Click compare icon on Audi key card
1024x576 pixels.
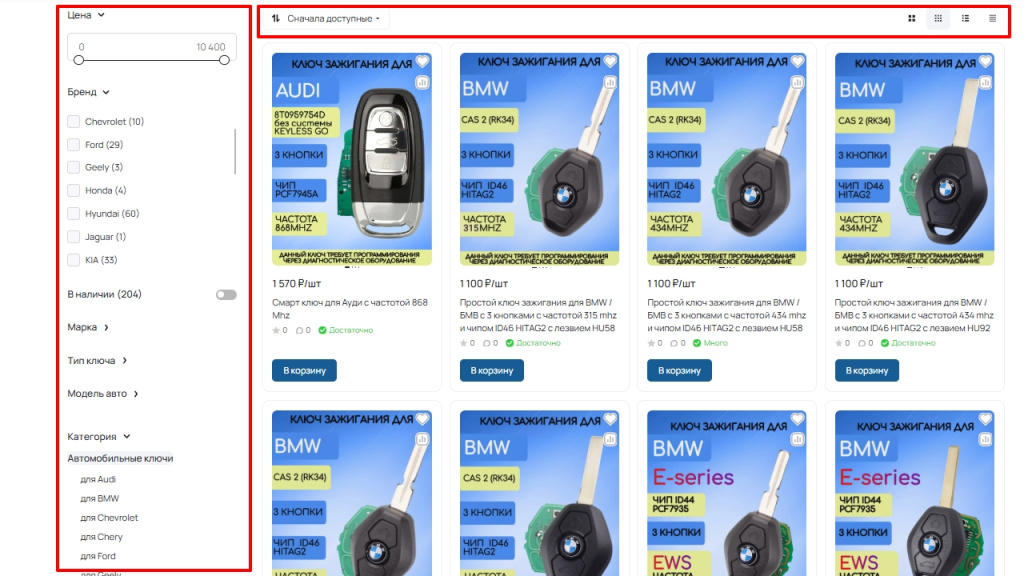[423, 83]
